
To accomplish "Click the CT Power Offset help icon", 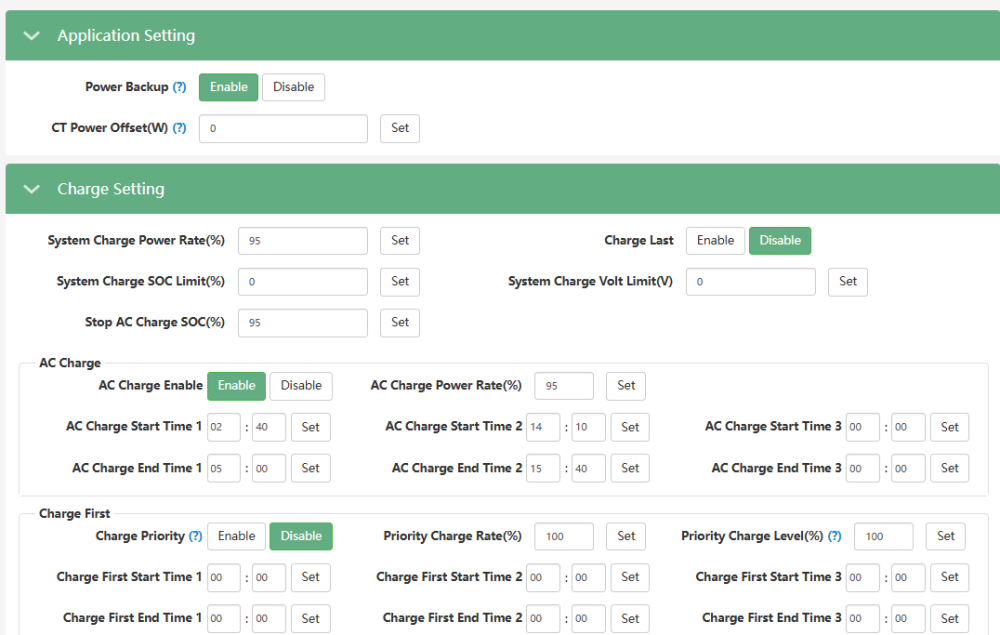I will [179, 128].
